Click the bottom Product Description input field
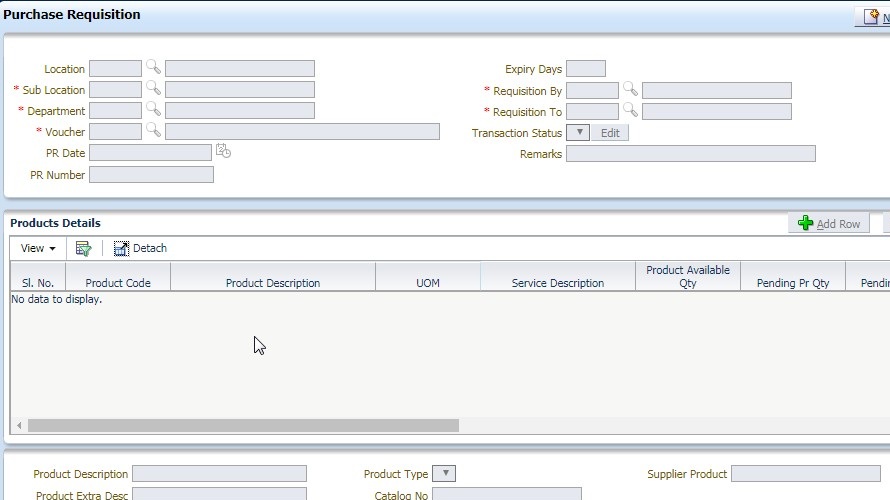The width and height of the screenshot is (890, 500). pos(220,474)
